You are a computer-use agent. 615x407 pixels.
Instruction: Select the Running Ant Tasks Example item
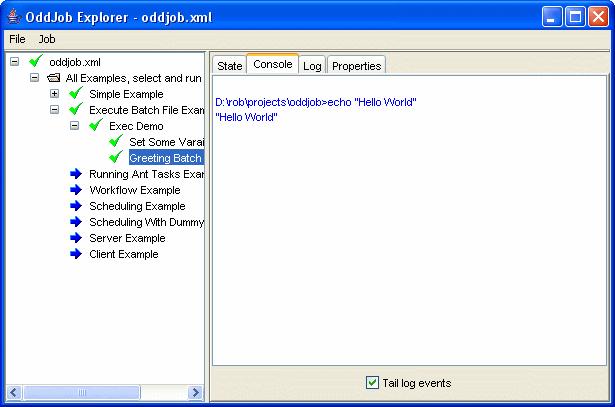(x=146, y=174)
